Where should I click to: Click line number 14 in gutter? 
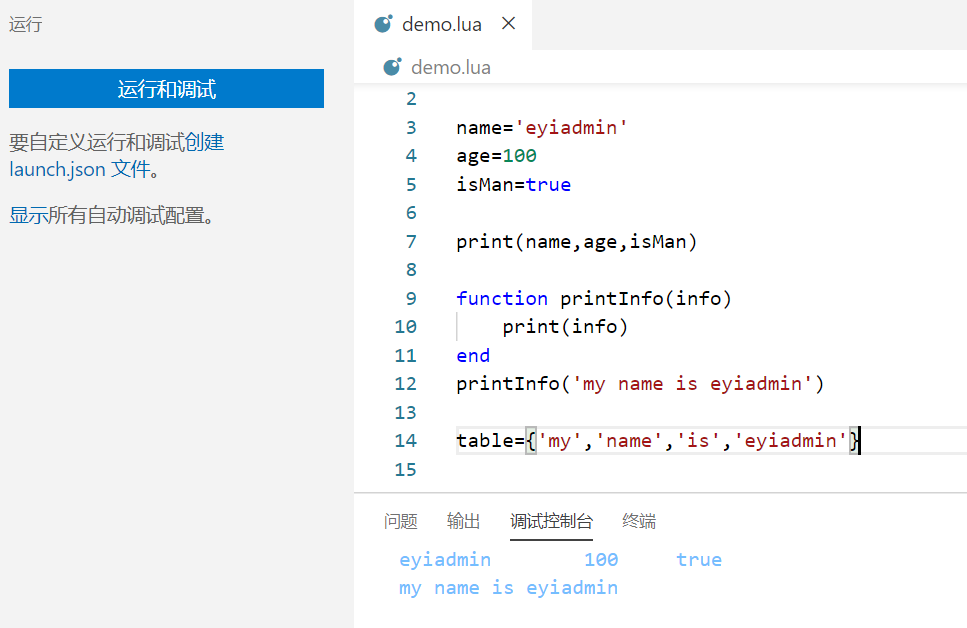pos(406,440)
